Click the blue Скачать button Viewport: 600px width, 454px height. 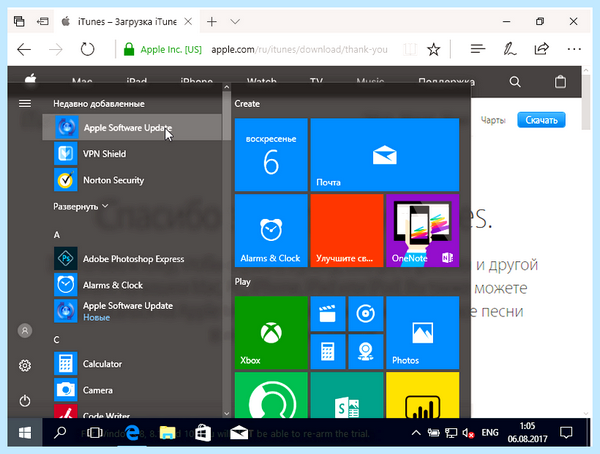point(541,120)
